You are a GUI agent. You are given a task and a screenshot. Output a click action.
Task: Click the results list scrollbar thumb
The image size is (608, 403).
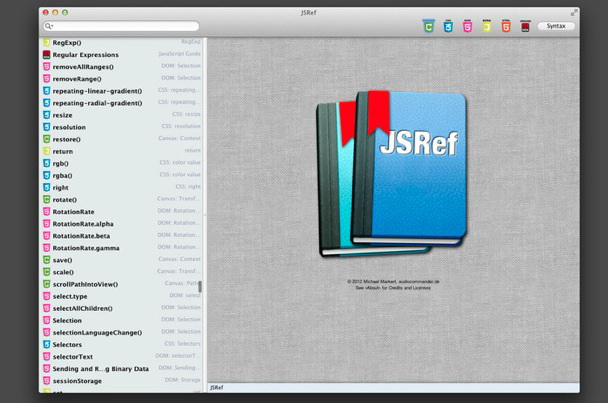pyautogui.click(x=200, y=287)
